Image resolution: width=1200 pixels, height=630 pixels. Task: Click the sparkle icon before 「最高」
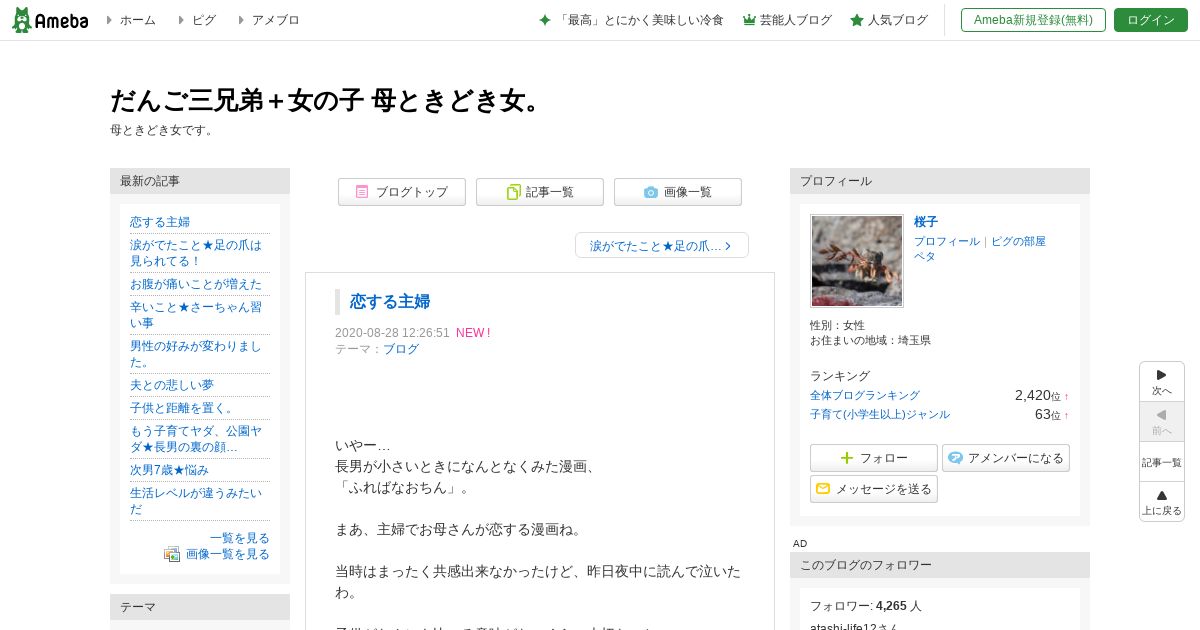[x=545, y=20]
